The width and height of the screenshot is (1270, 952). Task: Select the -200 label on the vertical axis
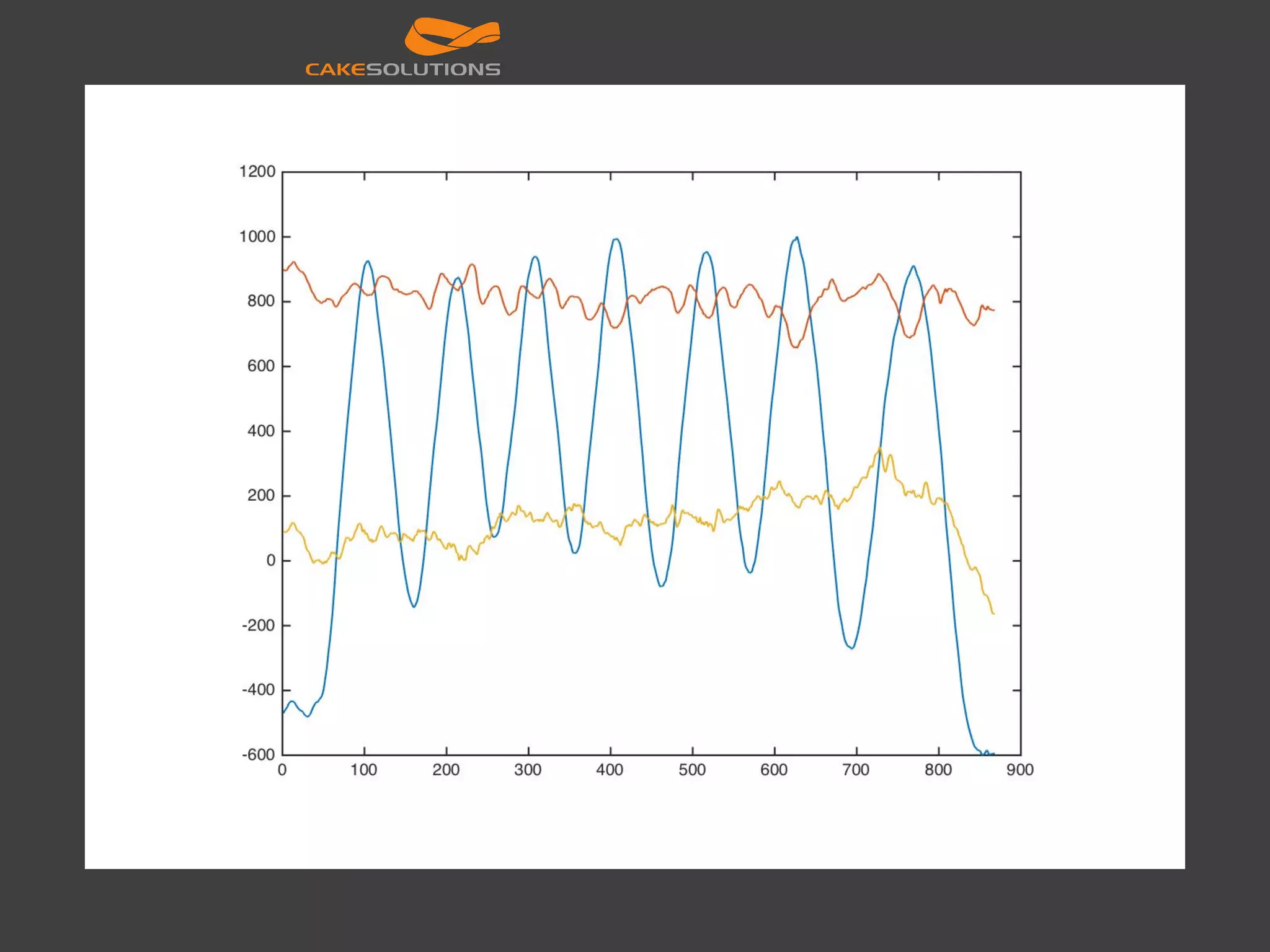point(258,625)
